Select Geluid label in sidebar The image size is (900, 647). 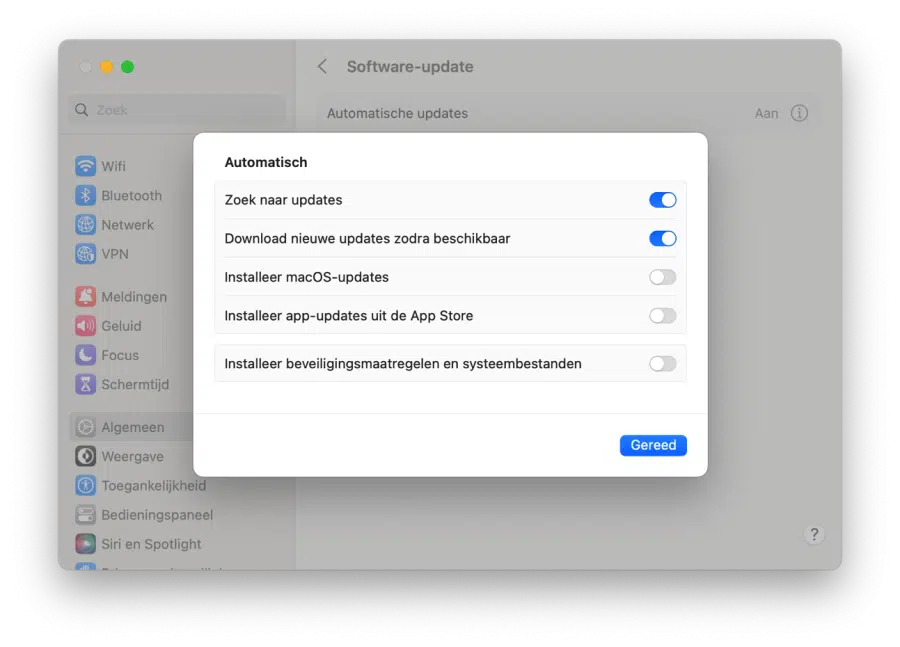click(x=121, y=326)
